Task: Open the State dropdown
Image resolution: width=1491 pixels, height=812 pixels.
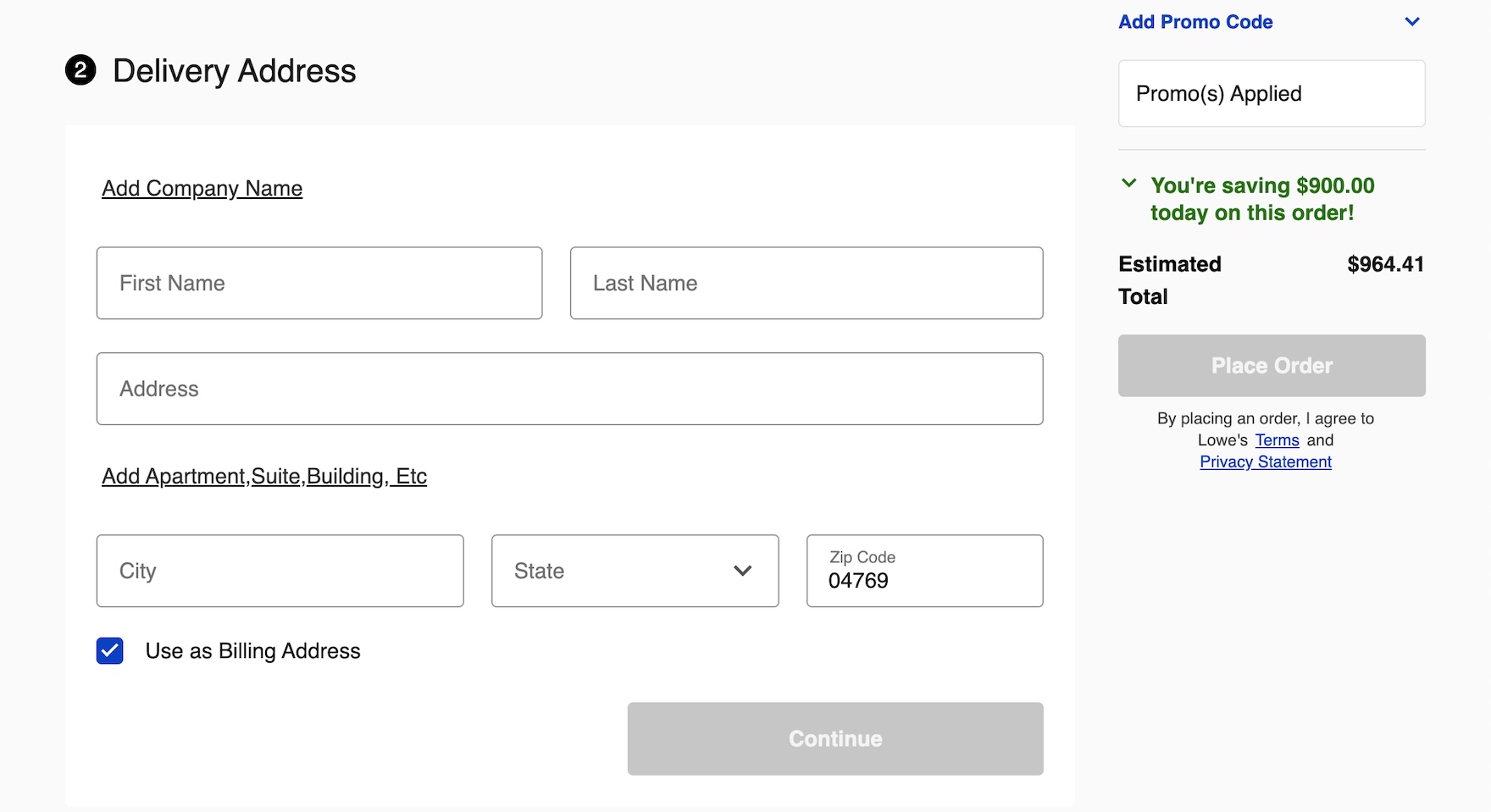Action: [635, 571]
